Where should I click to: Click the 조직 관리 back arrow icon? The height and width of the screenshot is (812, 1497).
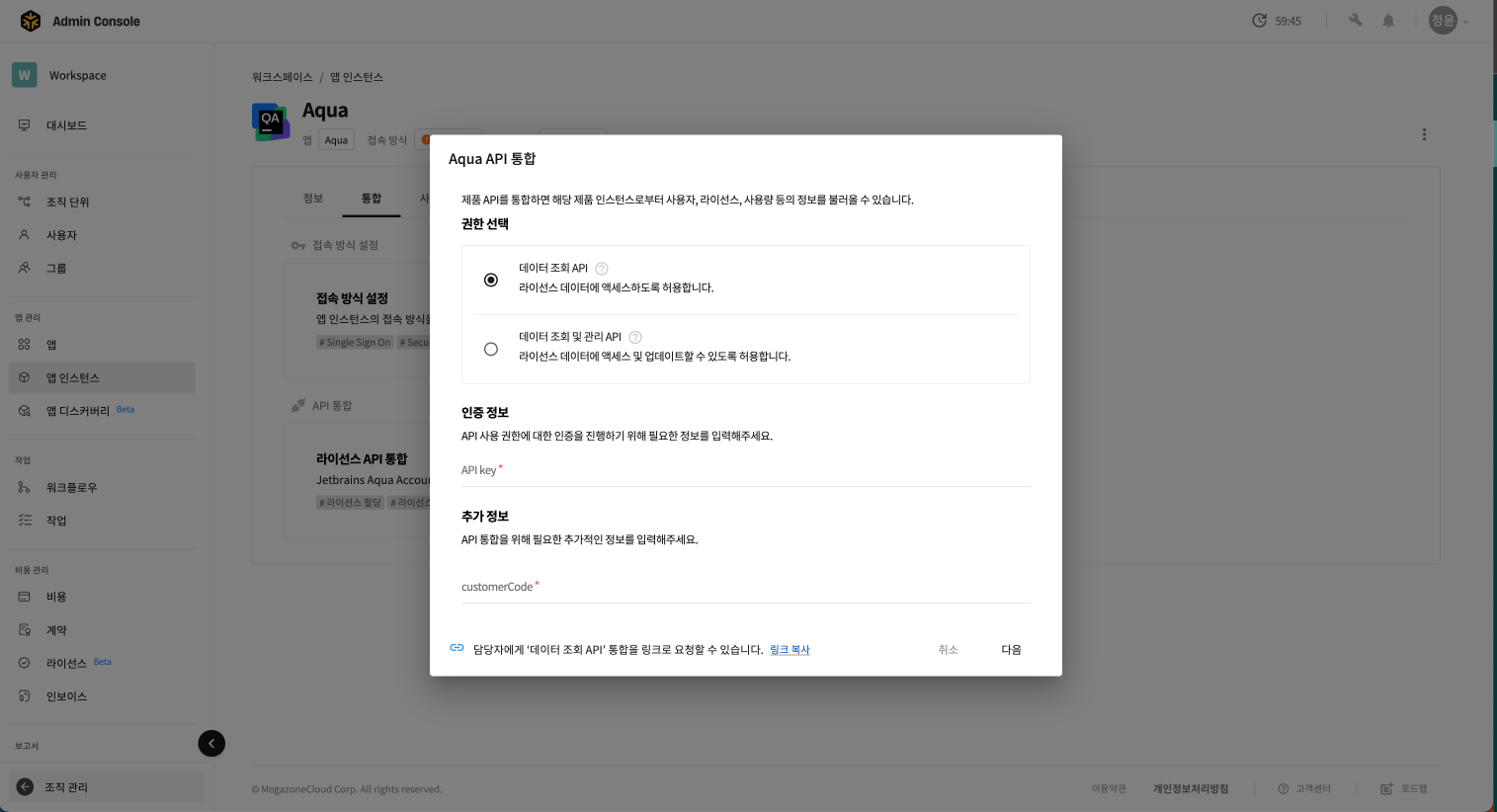point(26,787)
